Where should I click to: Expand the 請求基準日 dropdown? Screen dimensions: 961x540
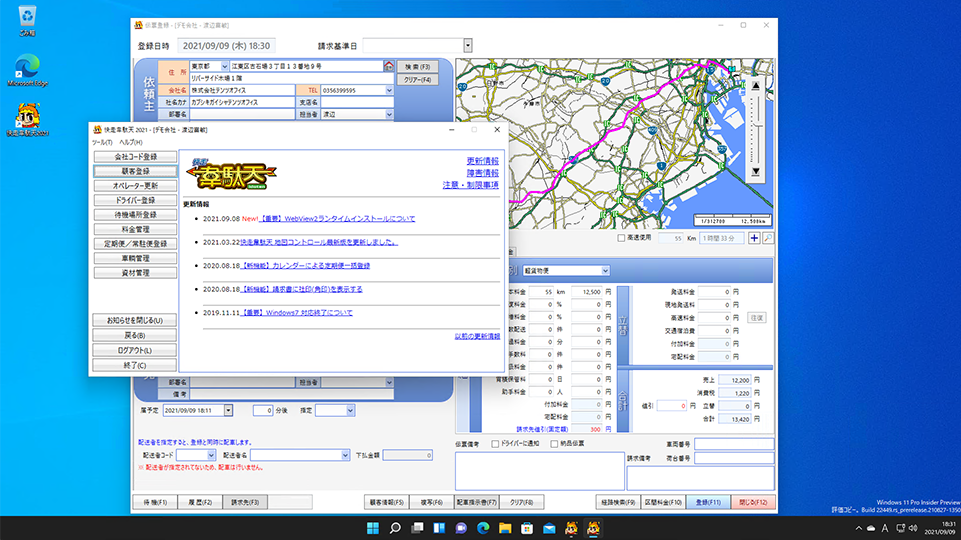click(x=467, y=45)
